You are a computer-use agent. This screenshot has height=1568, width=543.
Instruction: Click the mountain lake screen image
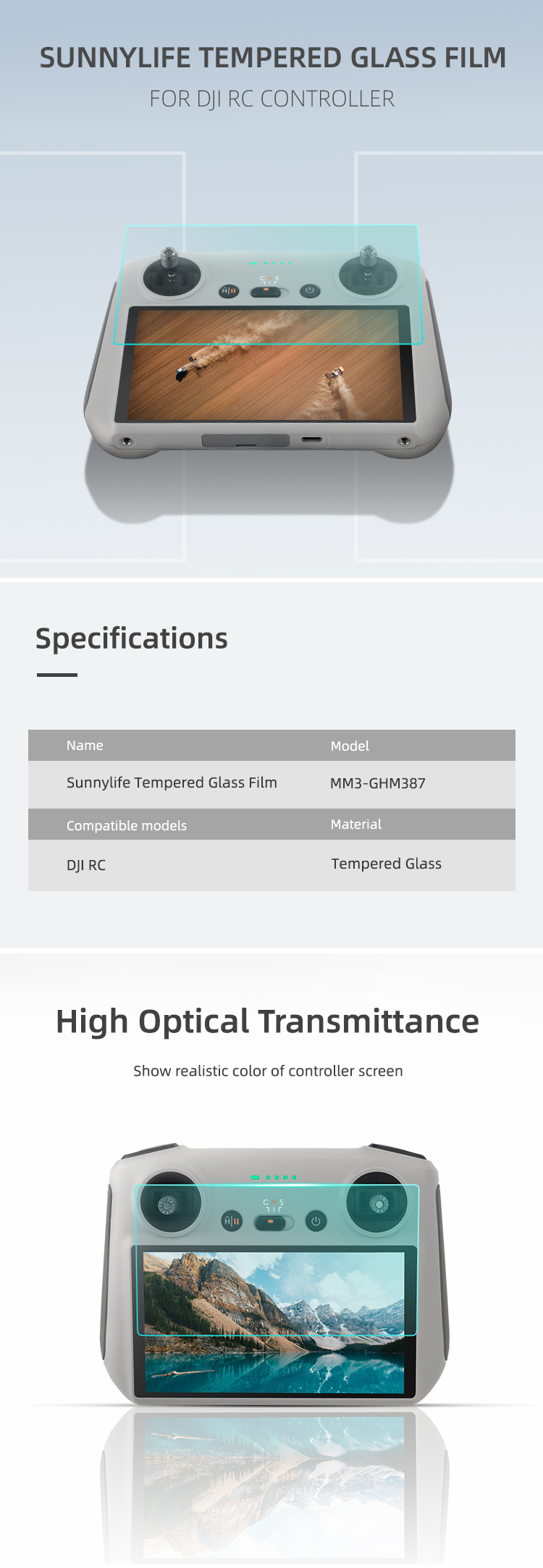[274, 1323]
